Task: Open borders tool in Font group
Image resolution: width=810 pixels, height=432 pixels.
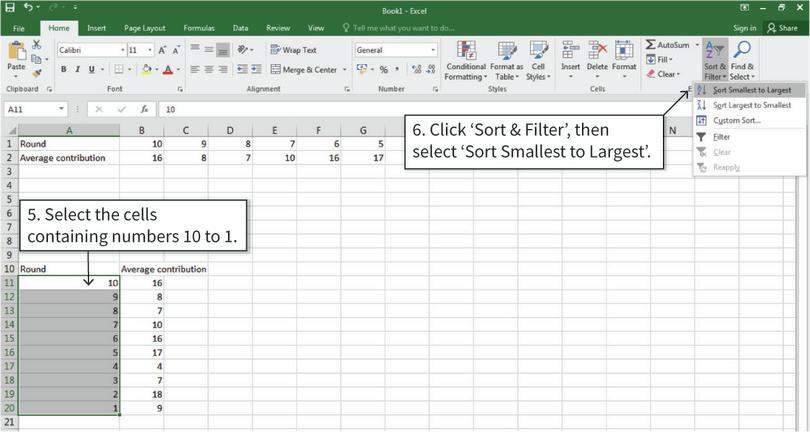Action: [x=119, y=69]
